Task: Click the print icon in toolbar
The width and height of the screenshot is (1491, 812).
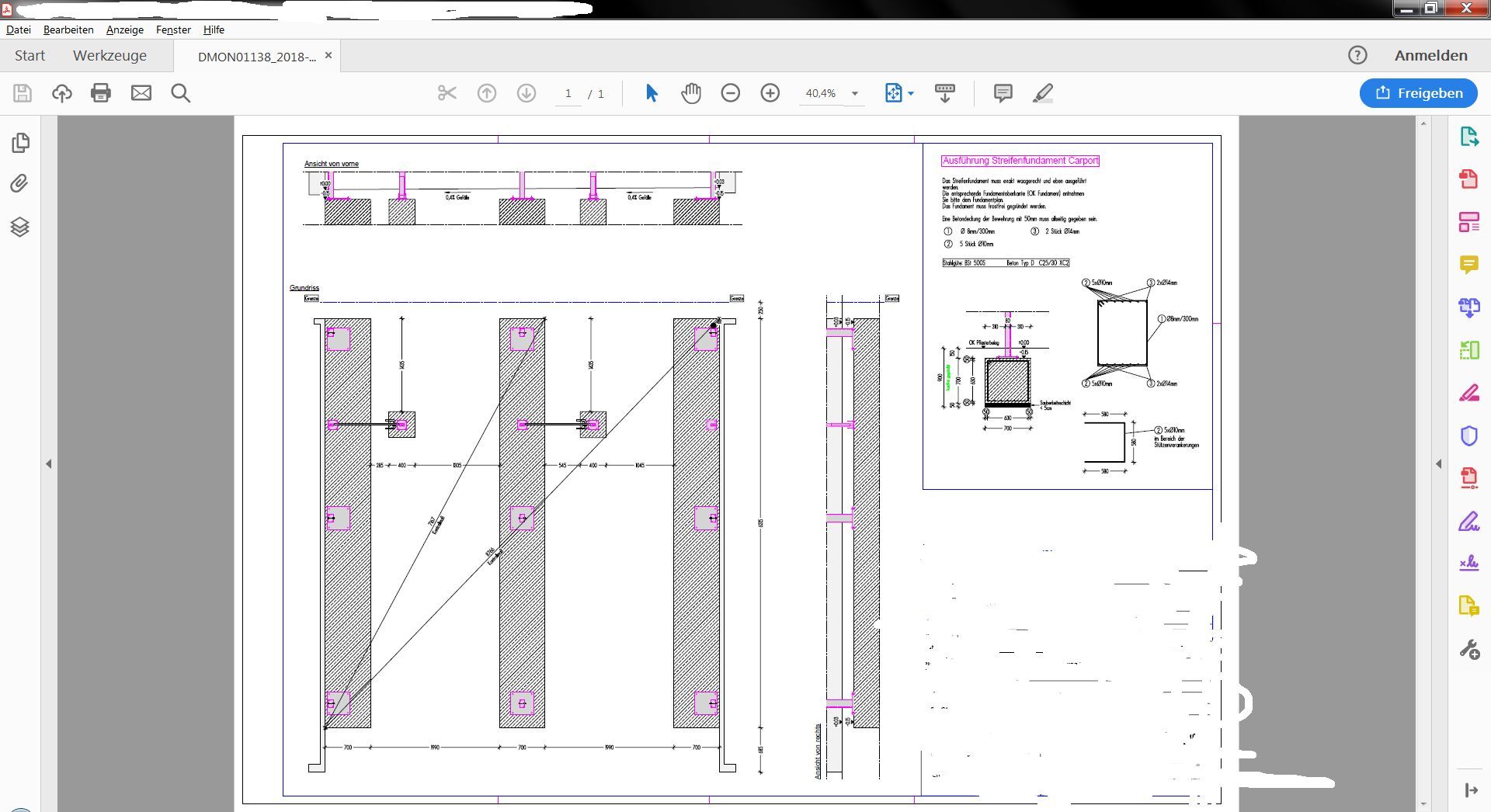Action: tap(101, 93)
